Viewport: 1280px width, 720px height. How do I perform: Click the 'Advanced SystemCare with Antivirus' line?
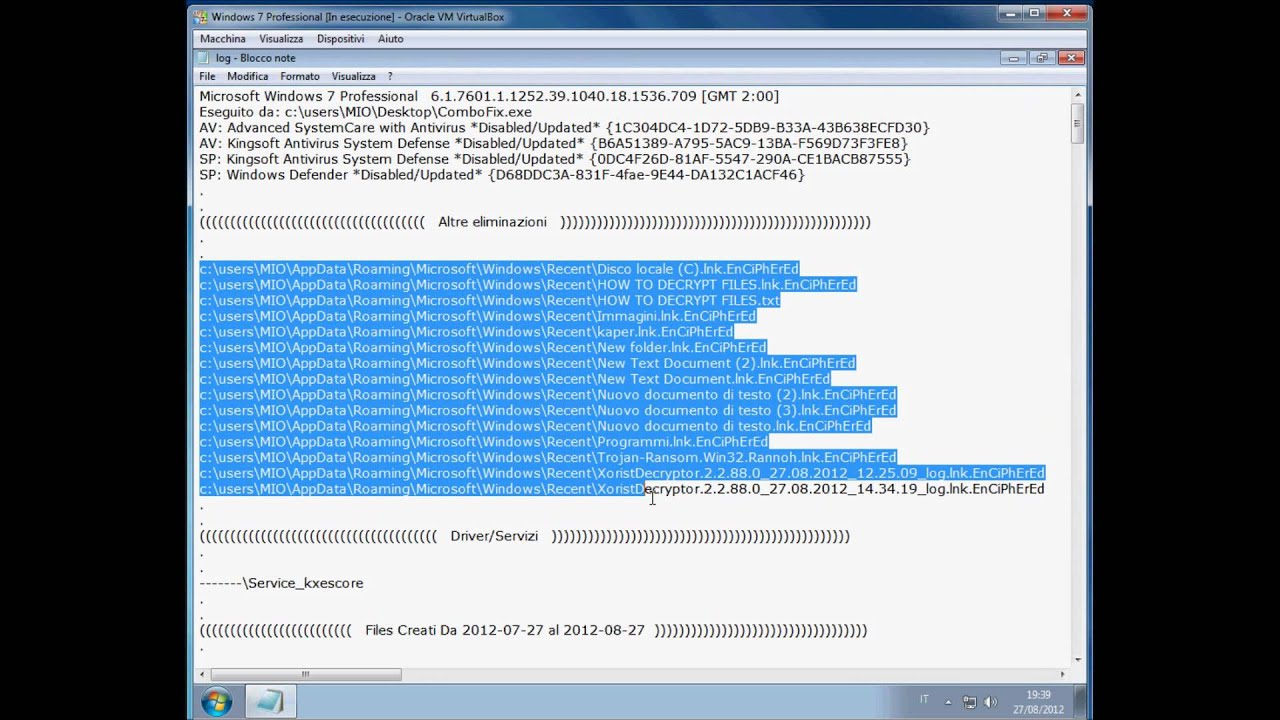564,128
